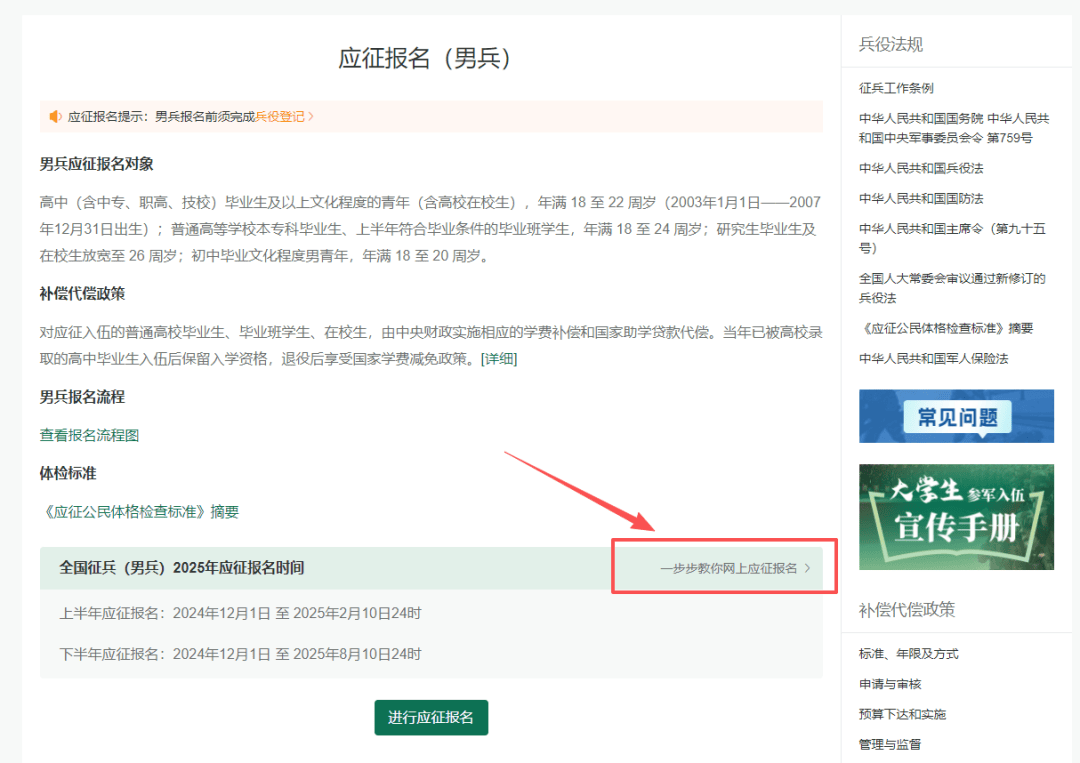Open 标准、年限及方式 under 补偿代偿政策

pyautogui.click(x=911, y=653)
